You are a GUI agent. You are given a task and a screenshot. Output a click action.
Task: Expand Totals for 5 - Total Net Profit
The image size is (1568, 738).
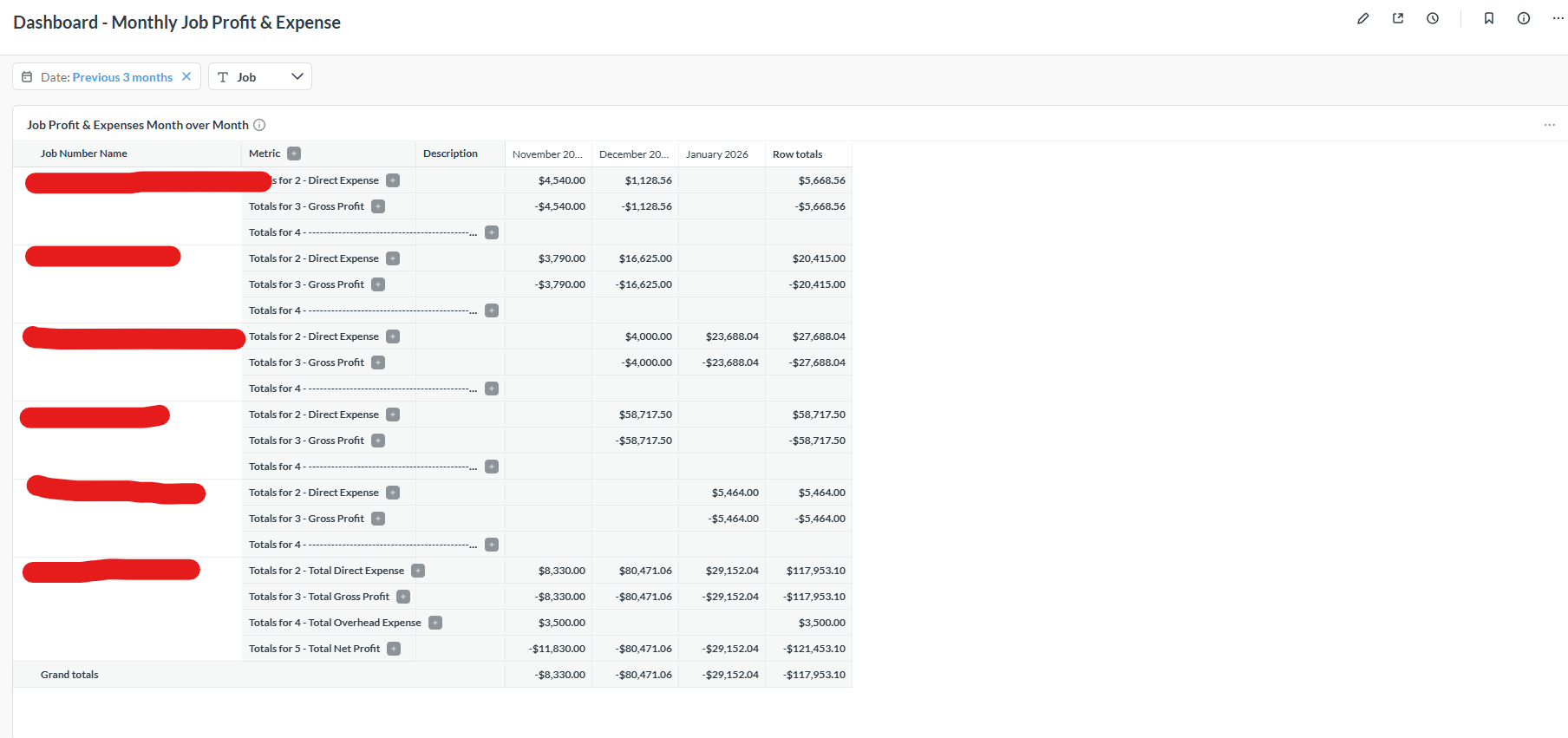[x=394, y=649]
